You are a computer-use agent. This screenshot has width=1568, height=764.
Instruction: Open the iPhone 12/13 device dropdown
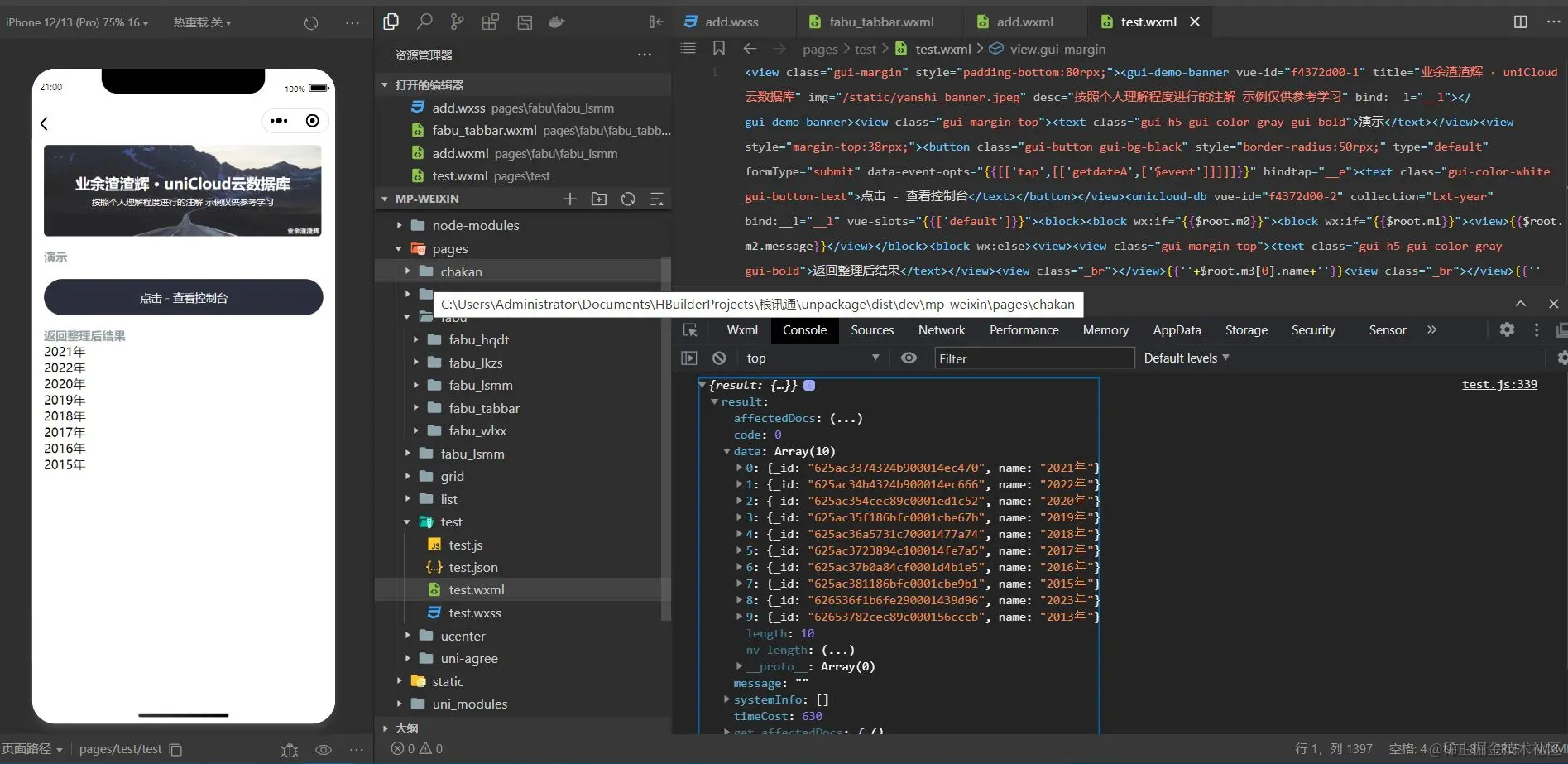(x=77, y=22)
